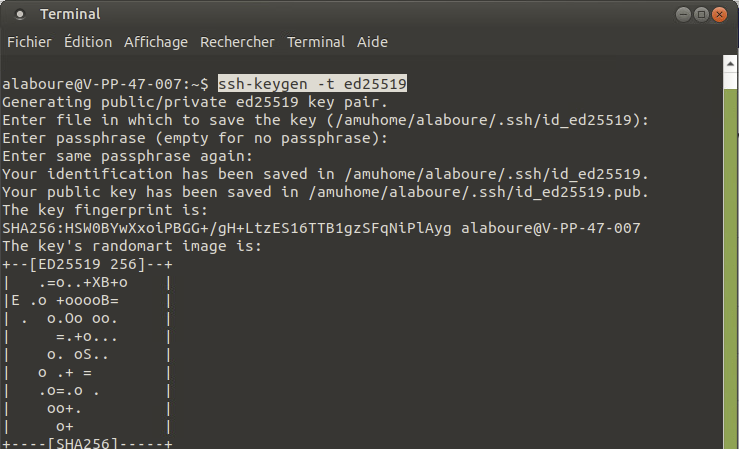The width and height of the screenshot is (739, 449).
Task: Click the [ED25519 256] randomart header
Action: click(x=88, y=264)
